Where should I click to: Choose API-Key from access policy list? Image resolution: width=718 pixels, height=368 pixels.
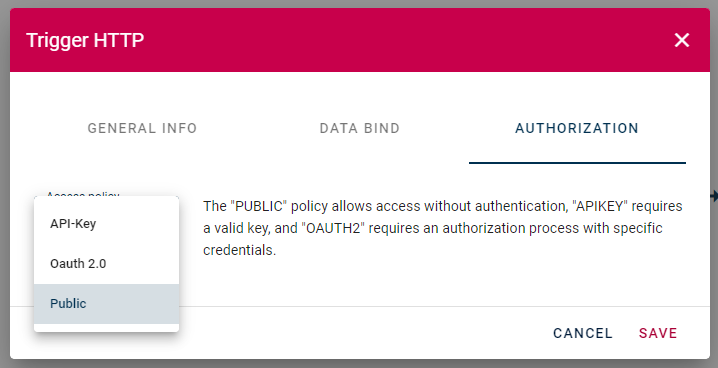(106, 224)
